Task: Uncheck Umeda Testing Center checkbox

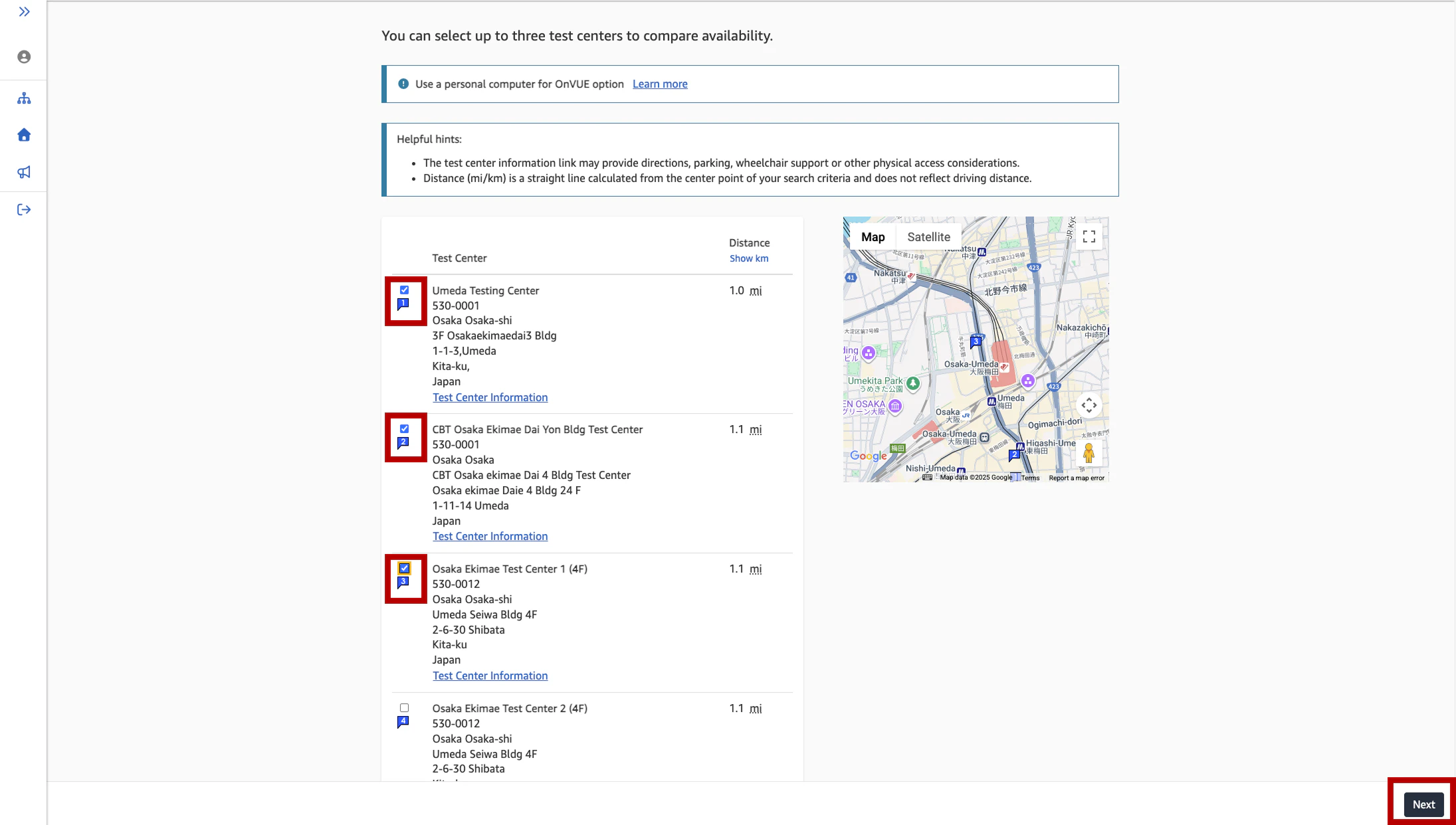Action: pyautogui.click(x=404, y=290)
